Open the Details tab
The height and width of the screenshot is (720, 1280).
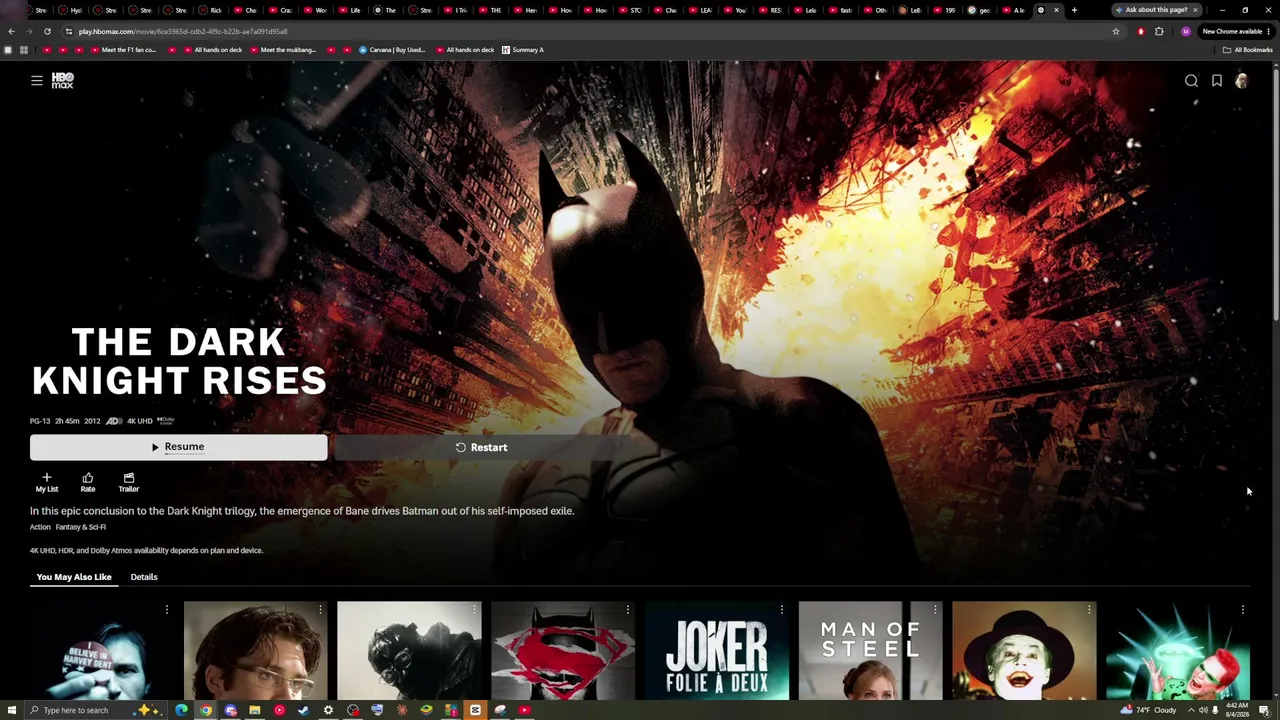pos(144,577)
